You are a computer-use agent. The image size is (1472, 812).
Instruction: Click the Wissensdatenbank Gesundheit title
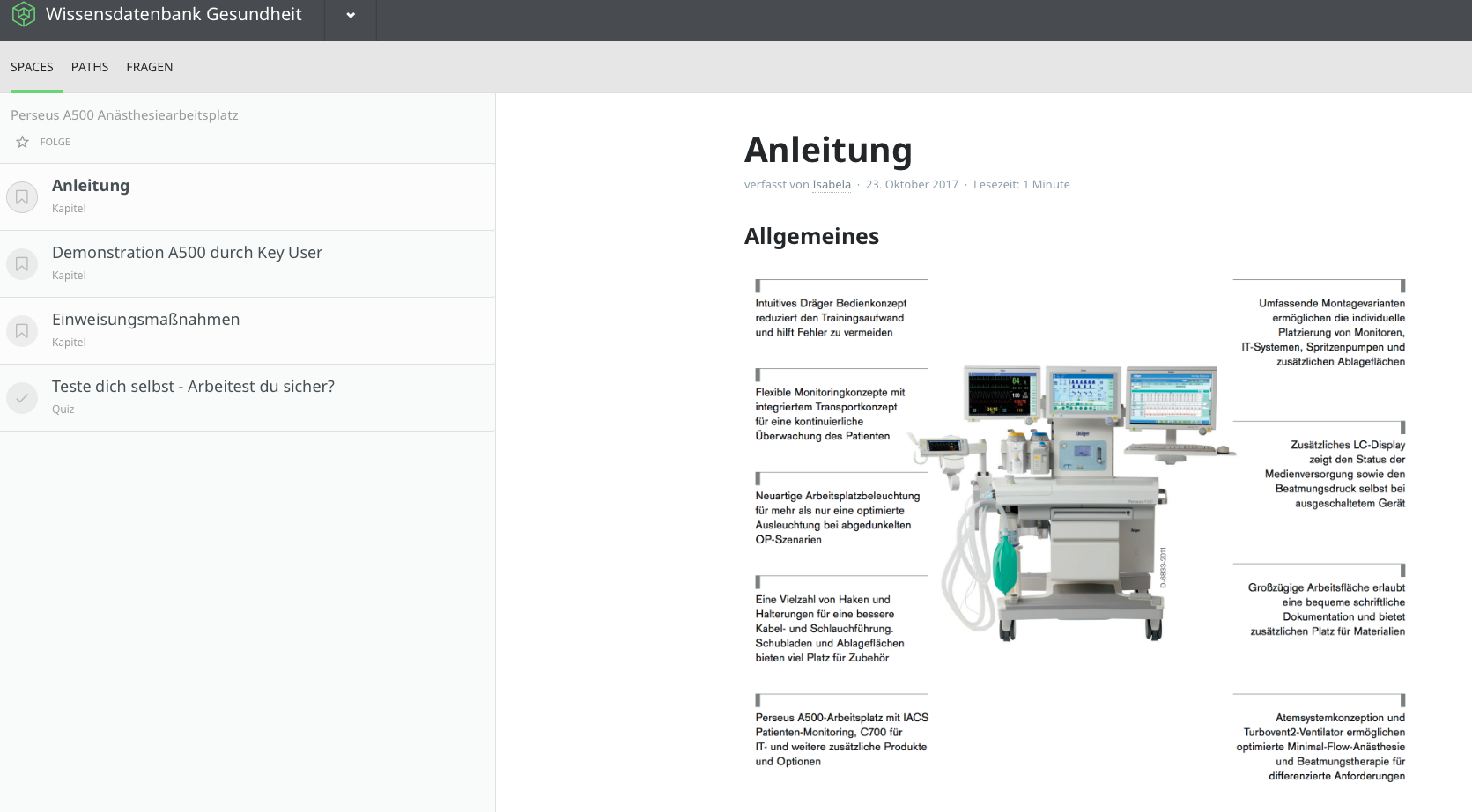point(174,14)
